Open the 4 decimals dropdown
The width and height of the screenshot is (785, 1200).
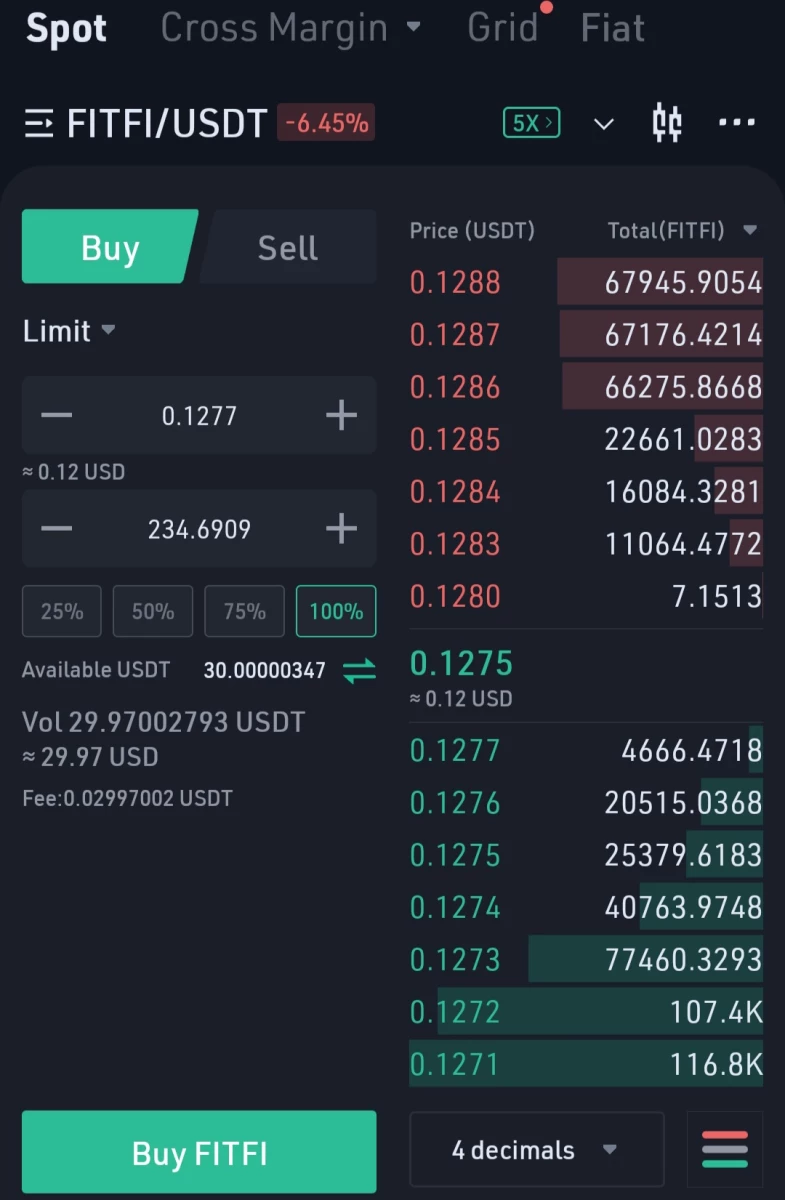coord(537,1150)
